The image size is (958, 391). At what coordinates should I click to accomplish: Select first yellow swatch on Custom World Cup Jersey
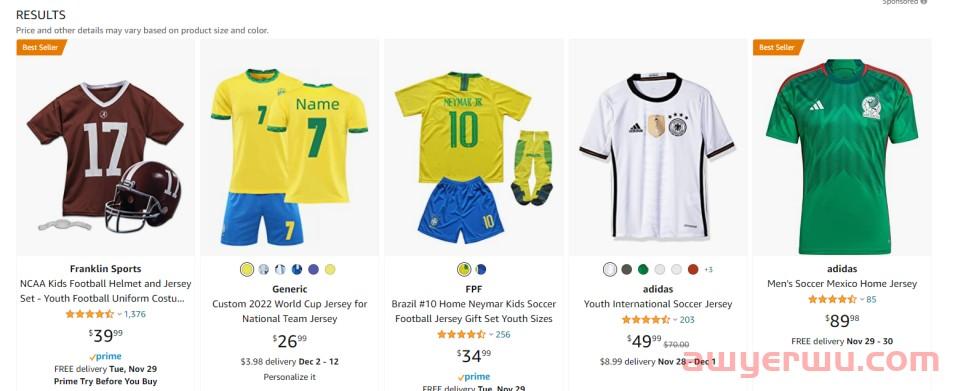pyautogui.click(x=247, y=269)
